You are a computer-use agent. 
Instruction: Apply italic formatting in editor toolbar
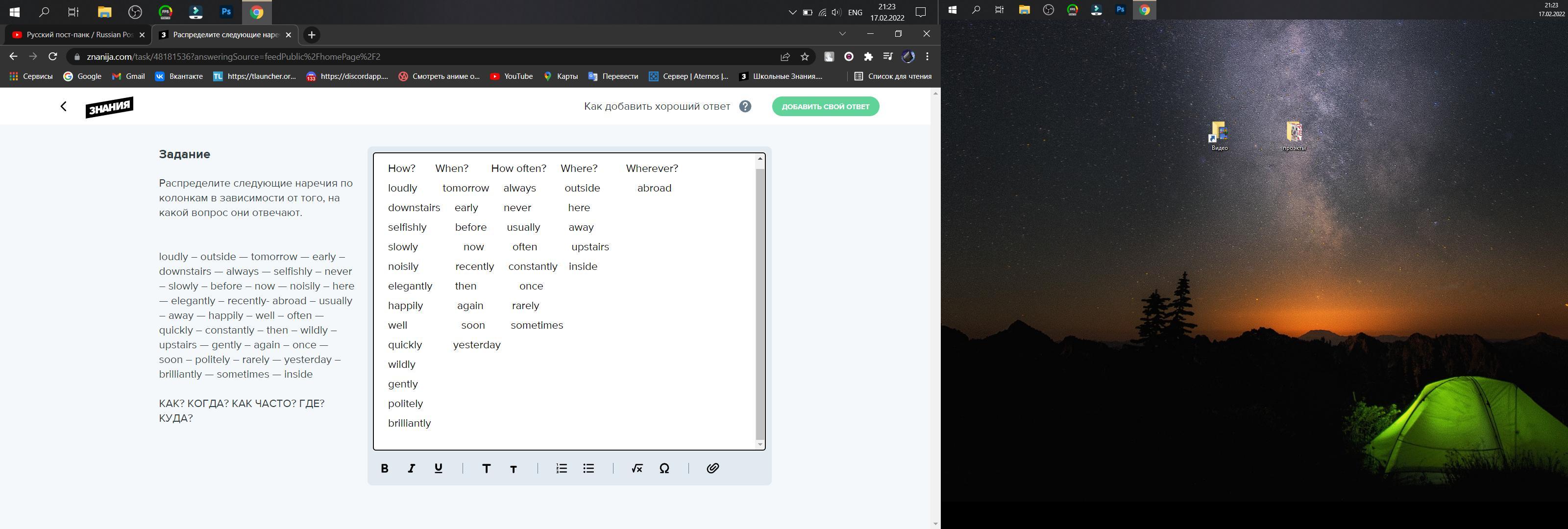(412, 468)
